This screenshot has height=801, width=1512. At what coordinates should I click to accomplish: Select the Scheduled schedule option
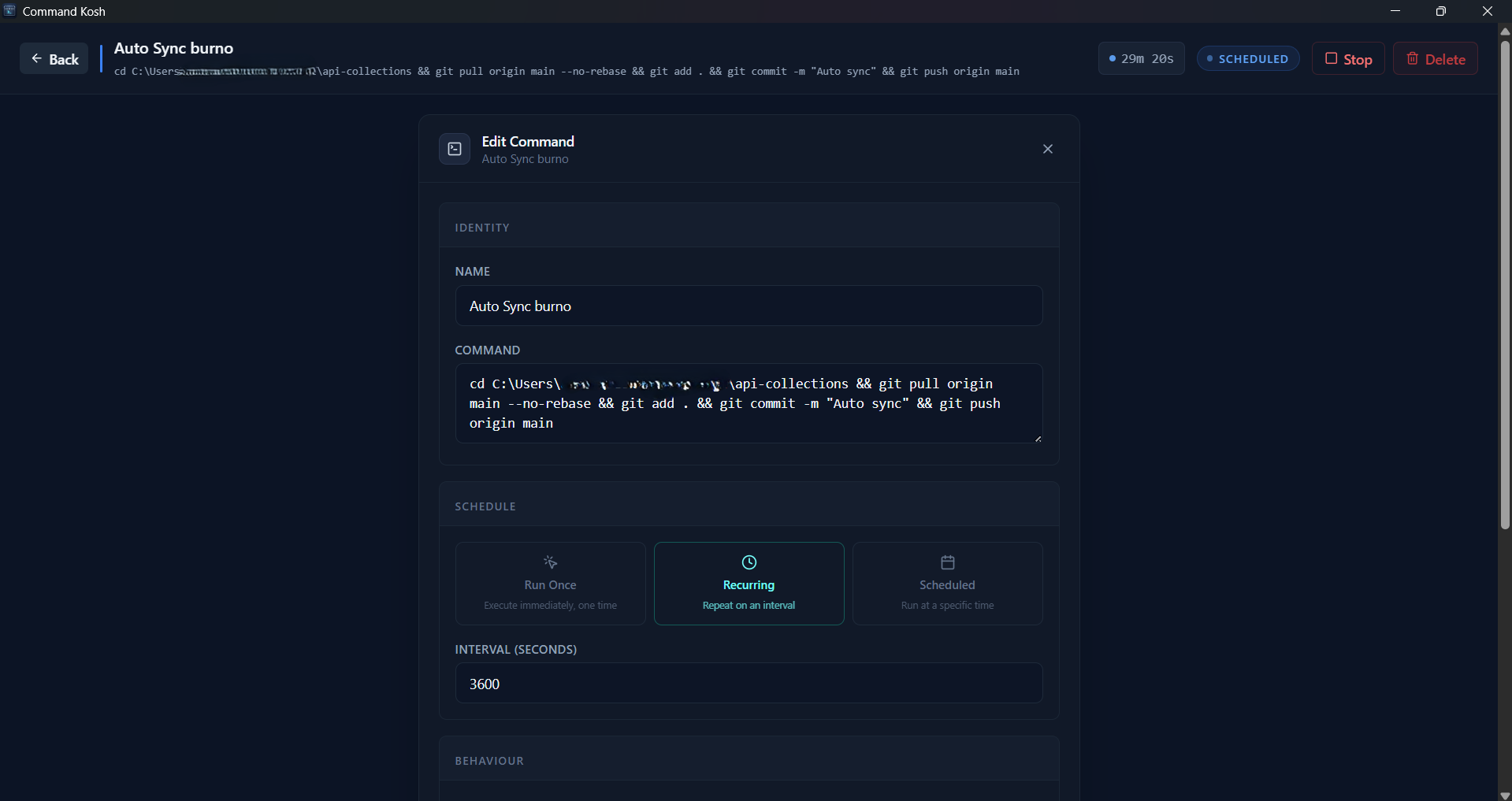[947, 584]
